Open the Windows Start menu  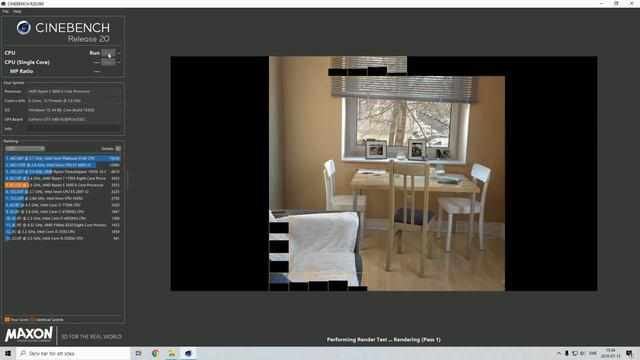(8, 353)
